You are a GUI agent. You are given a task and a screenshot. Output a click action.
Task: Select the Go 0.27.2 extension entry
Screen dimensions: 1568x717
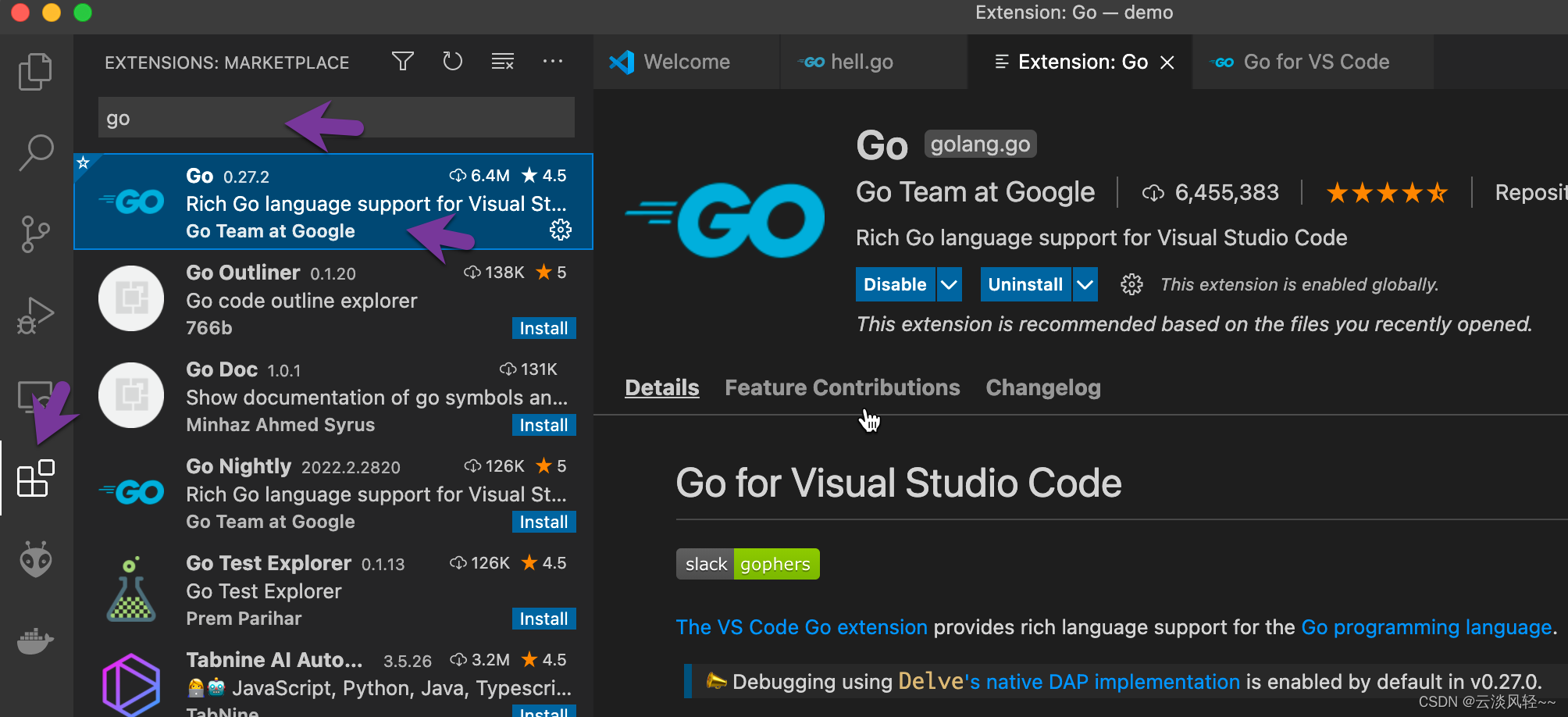(333, 202)
